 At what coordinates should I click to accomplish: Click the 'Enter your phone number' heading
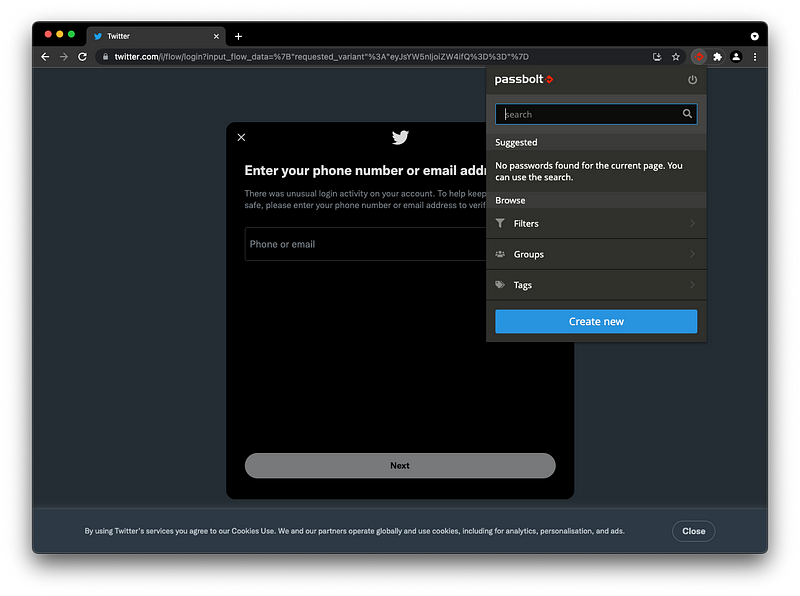[365, 170]
